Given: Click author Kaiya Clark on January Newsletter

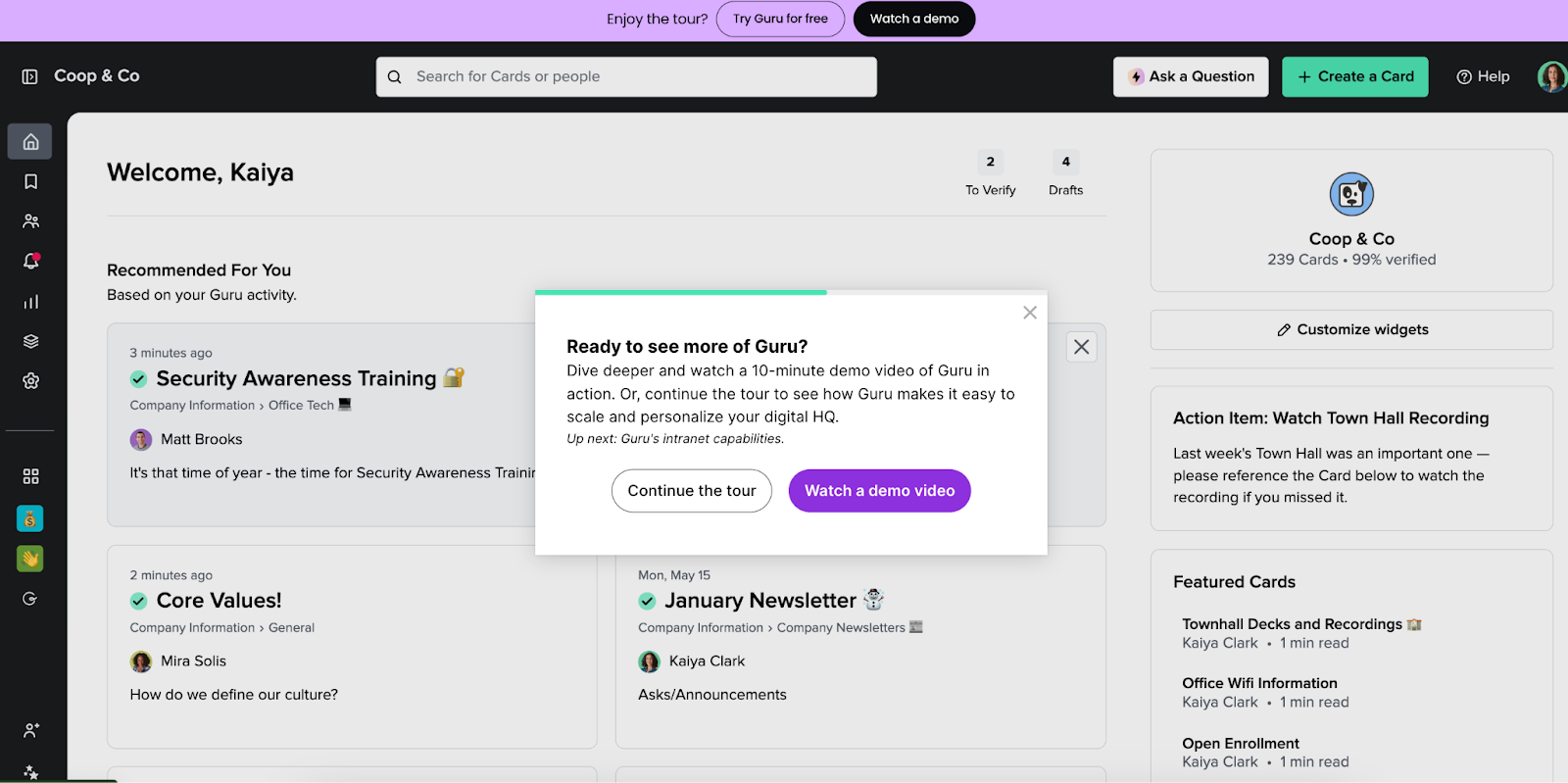Looking at the screenshot, I should (x=707, y=661).
